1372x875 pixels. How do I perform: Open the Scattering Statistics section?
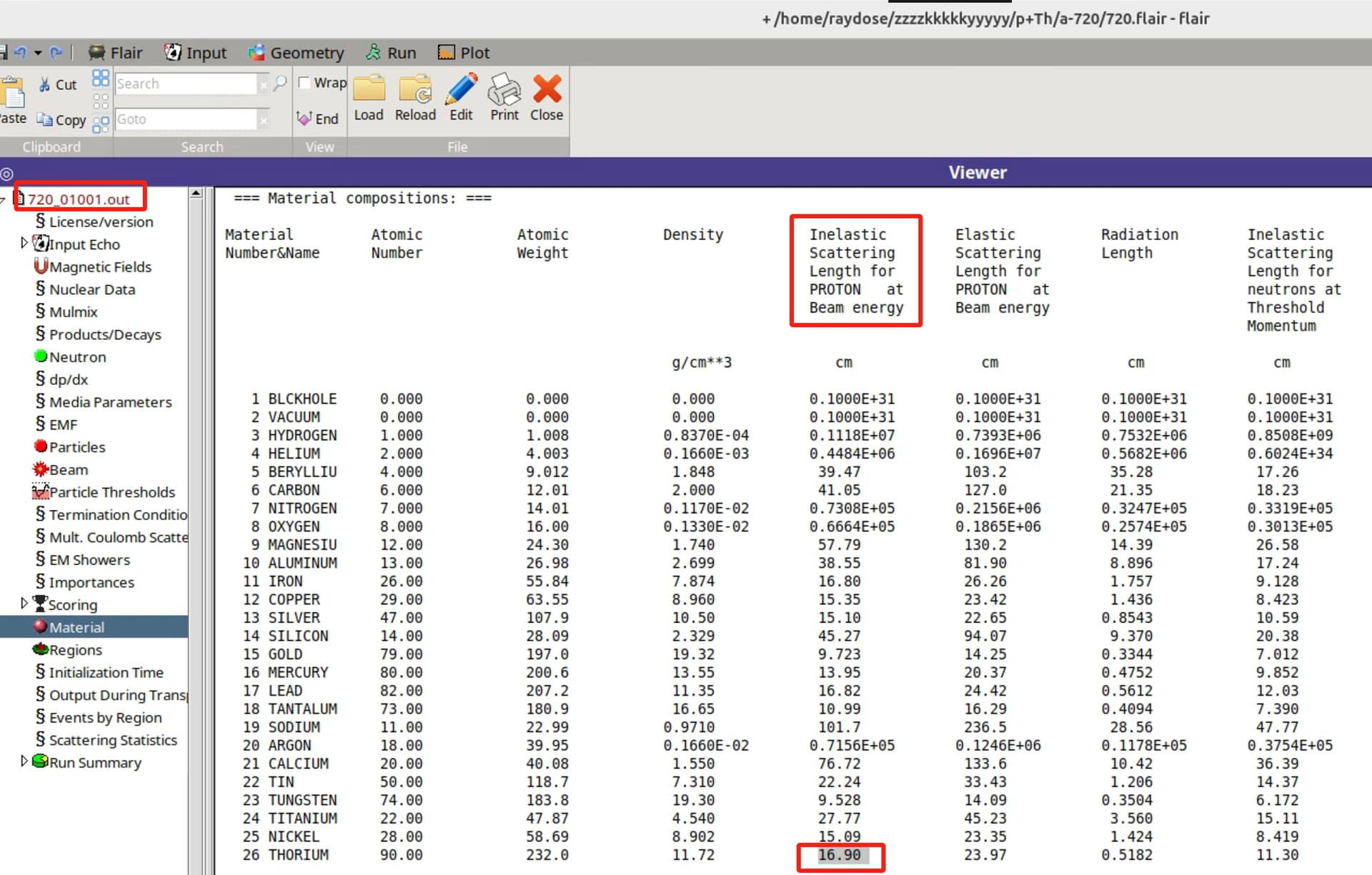pyautogui.click(x=106, y=739)
